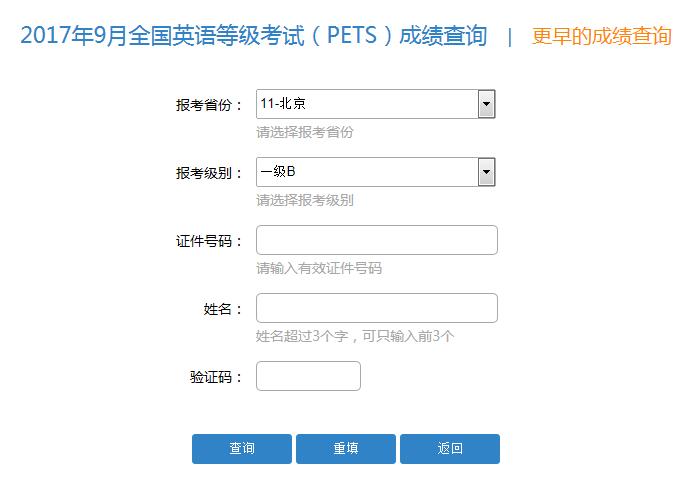Click the 一级B level combo box
This screenshot has width=693, height=481.
click(x=376, y=172)
